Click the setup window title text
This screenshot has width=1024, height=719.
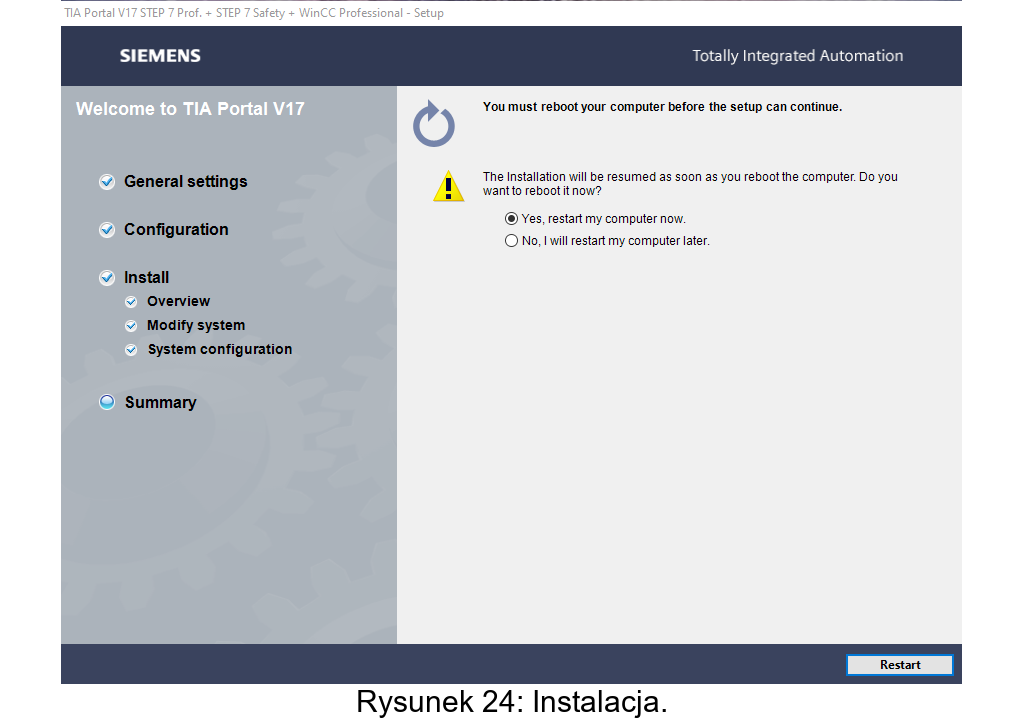[254, 13]
